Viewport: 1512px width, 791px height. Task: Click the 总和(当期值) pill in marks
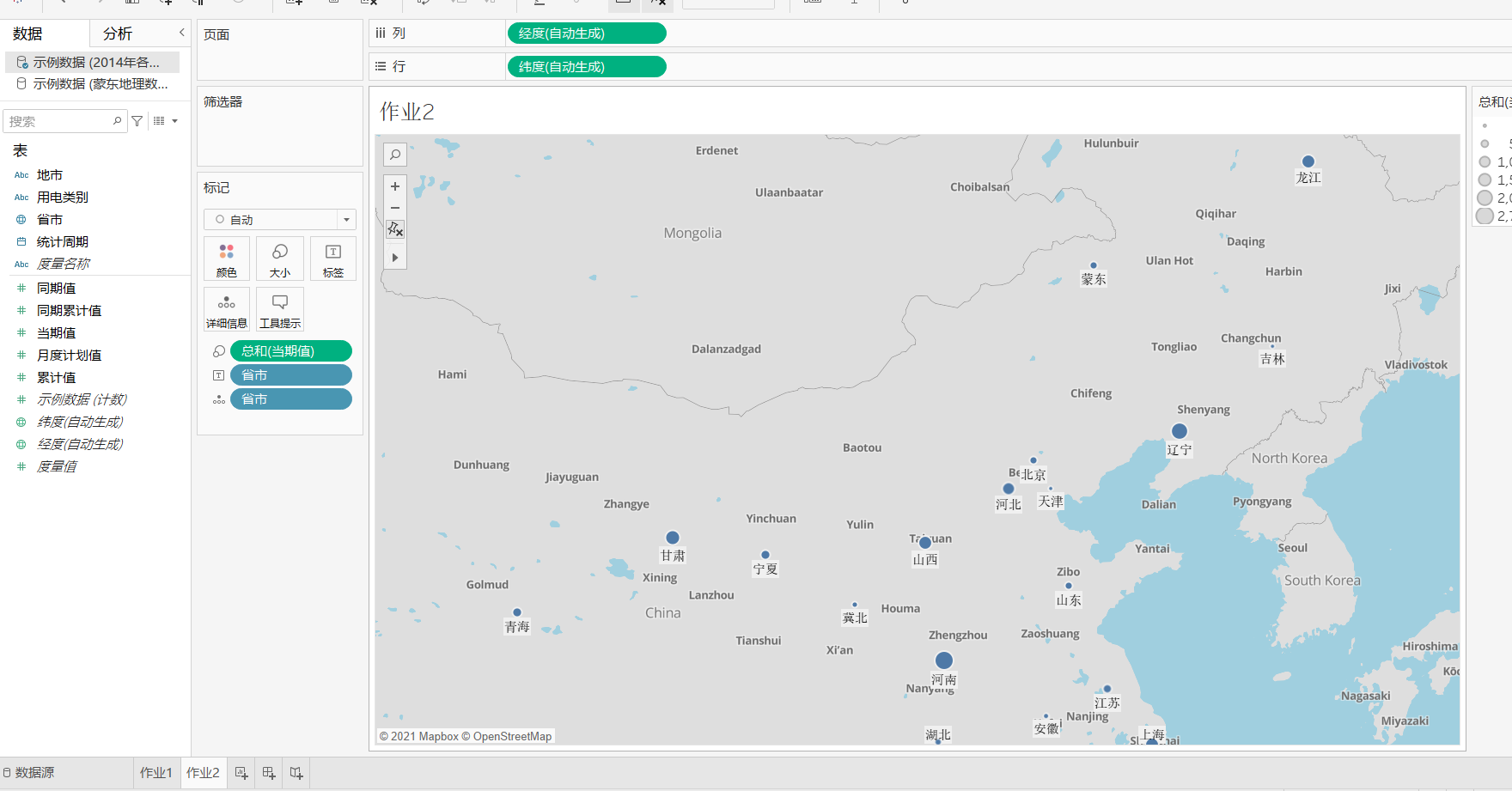click(291, 351)
